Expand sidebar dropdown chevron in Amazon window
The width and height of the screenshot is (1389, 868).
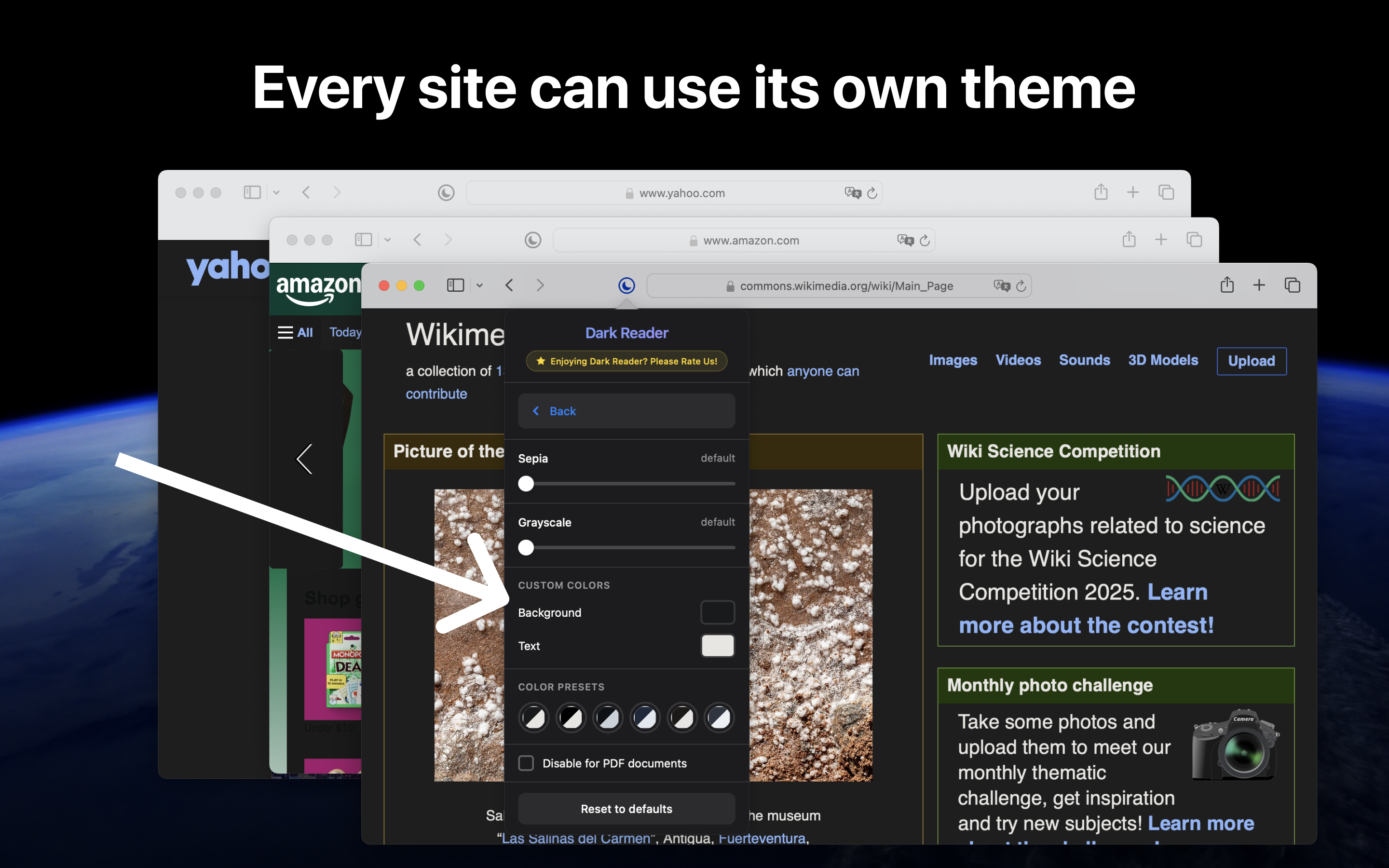[387, 240]
